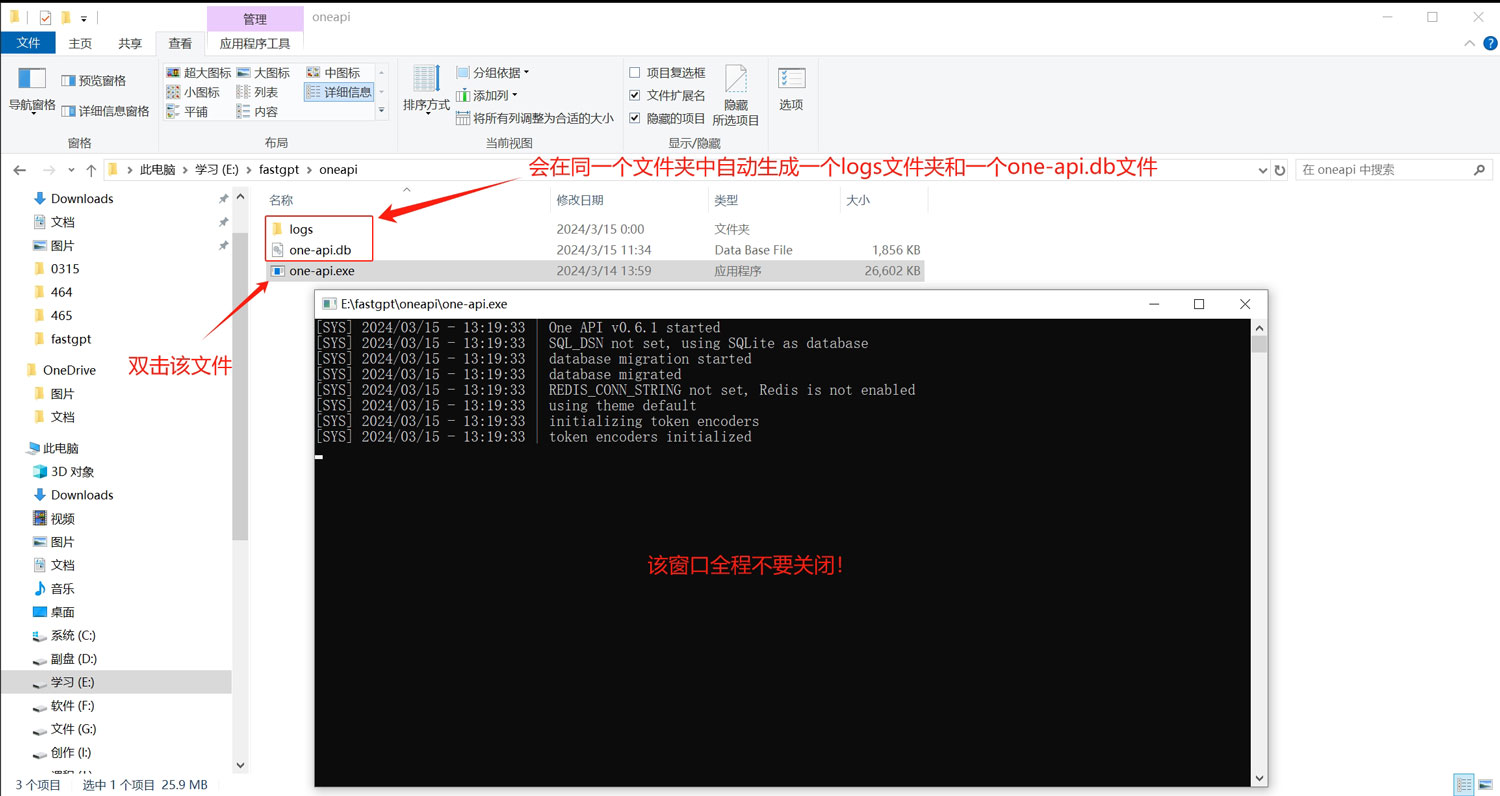Open the Share ribbon tab
This screenshot has height=796, width=1500.
click(130, 44)
